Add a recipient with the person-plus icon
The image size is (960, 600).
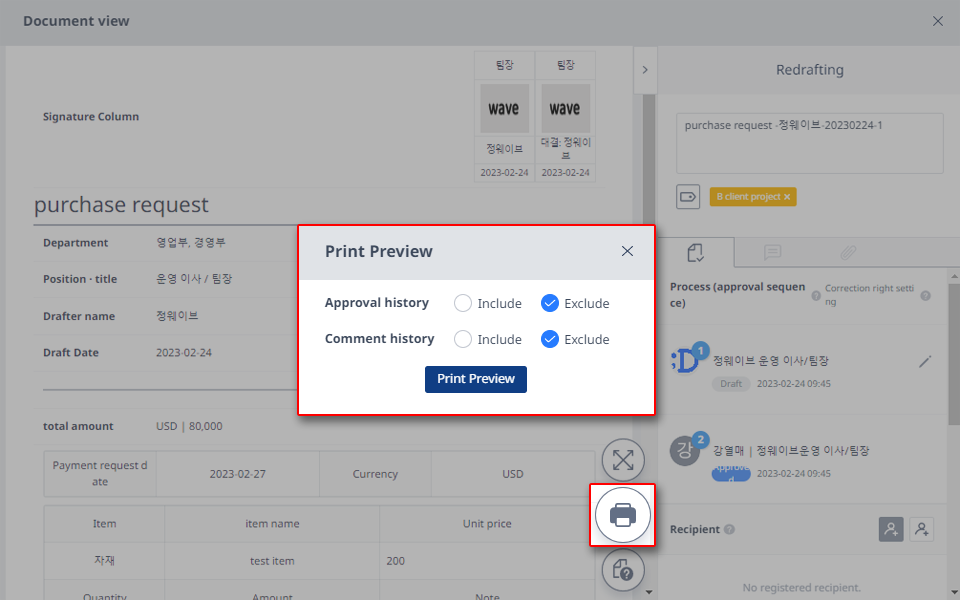pos(891,529)
